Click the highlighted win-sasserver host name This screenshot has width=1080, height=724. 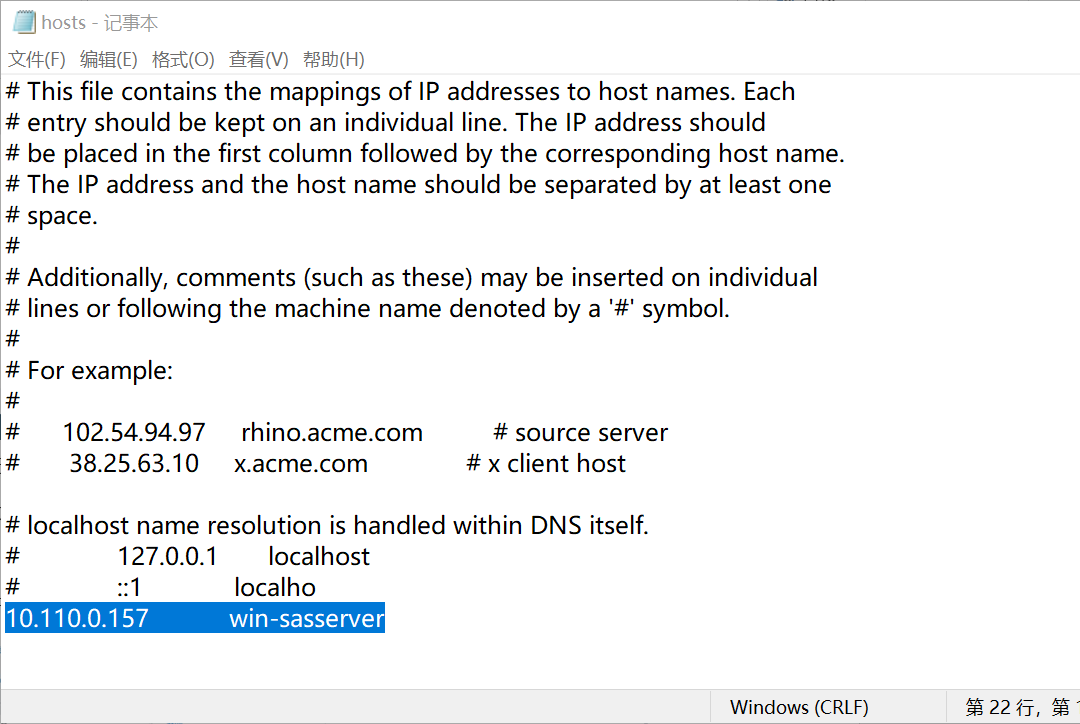click(x=307, y=618)
